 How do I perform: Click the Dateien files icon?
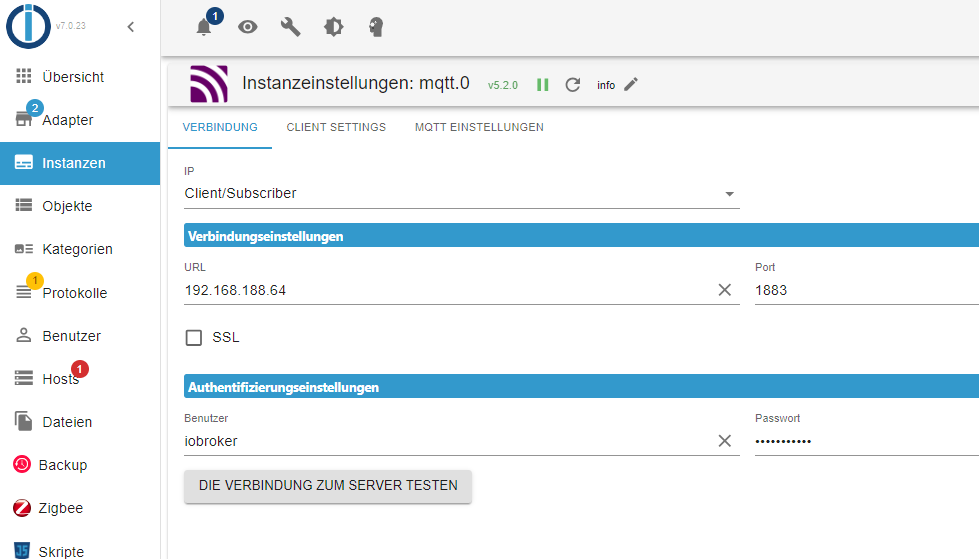(24, 422)
